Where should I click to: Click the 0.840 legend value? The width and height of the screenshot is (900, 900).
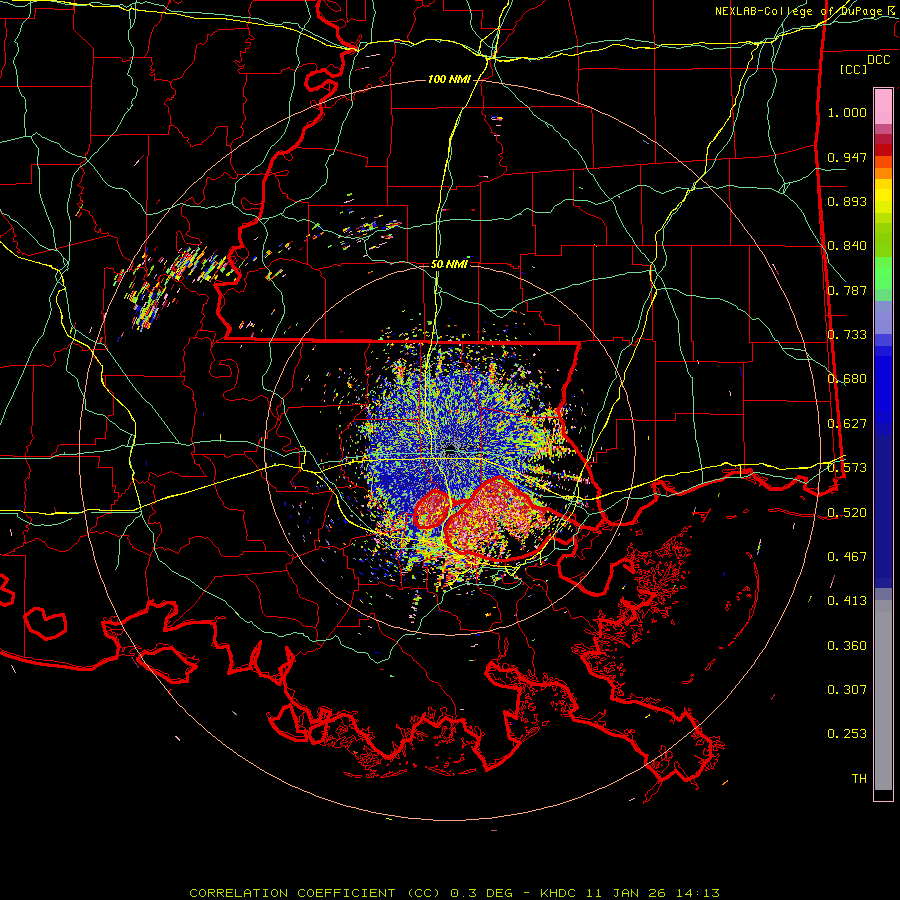point(847,246)
